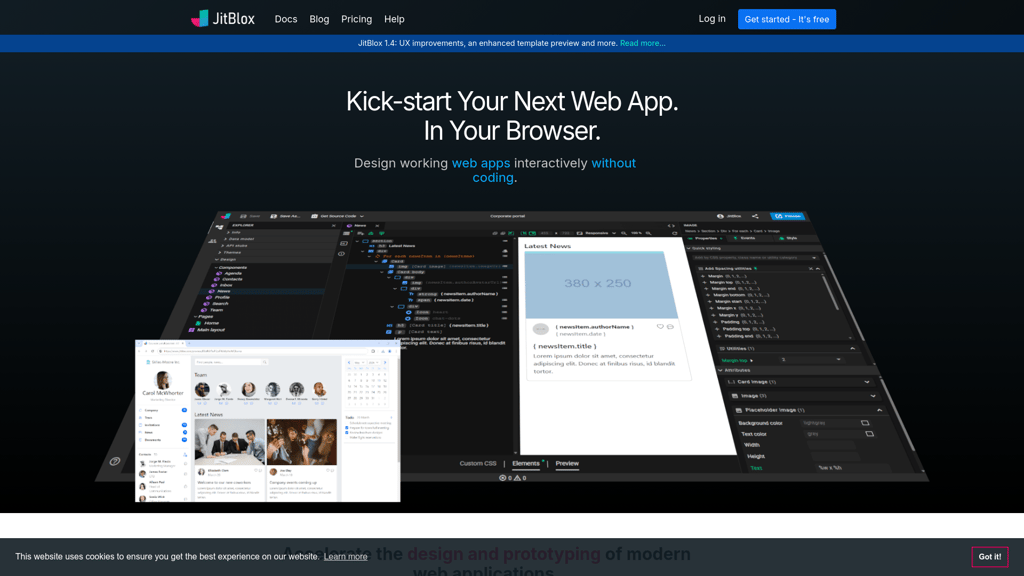Image resolution: width=1024 pixels, height=576 pixels.
Task: Expand the Image (1) attributes section
Action: click(873, 396)
